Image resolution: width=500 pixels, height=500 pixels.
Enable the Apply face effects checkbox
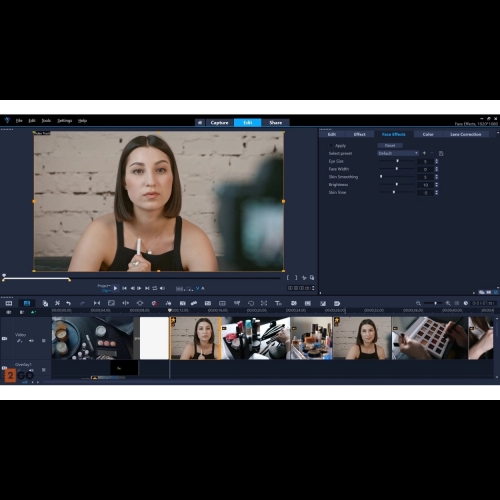tap(331, 145)
